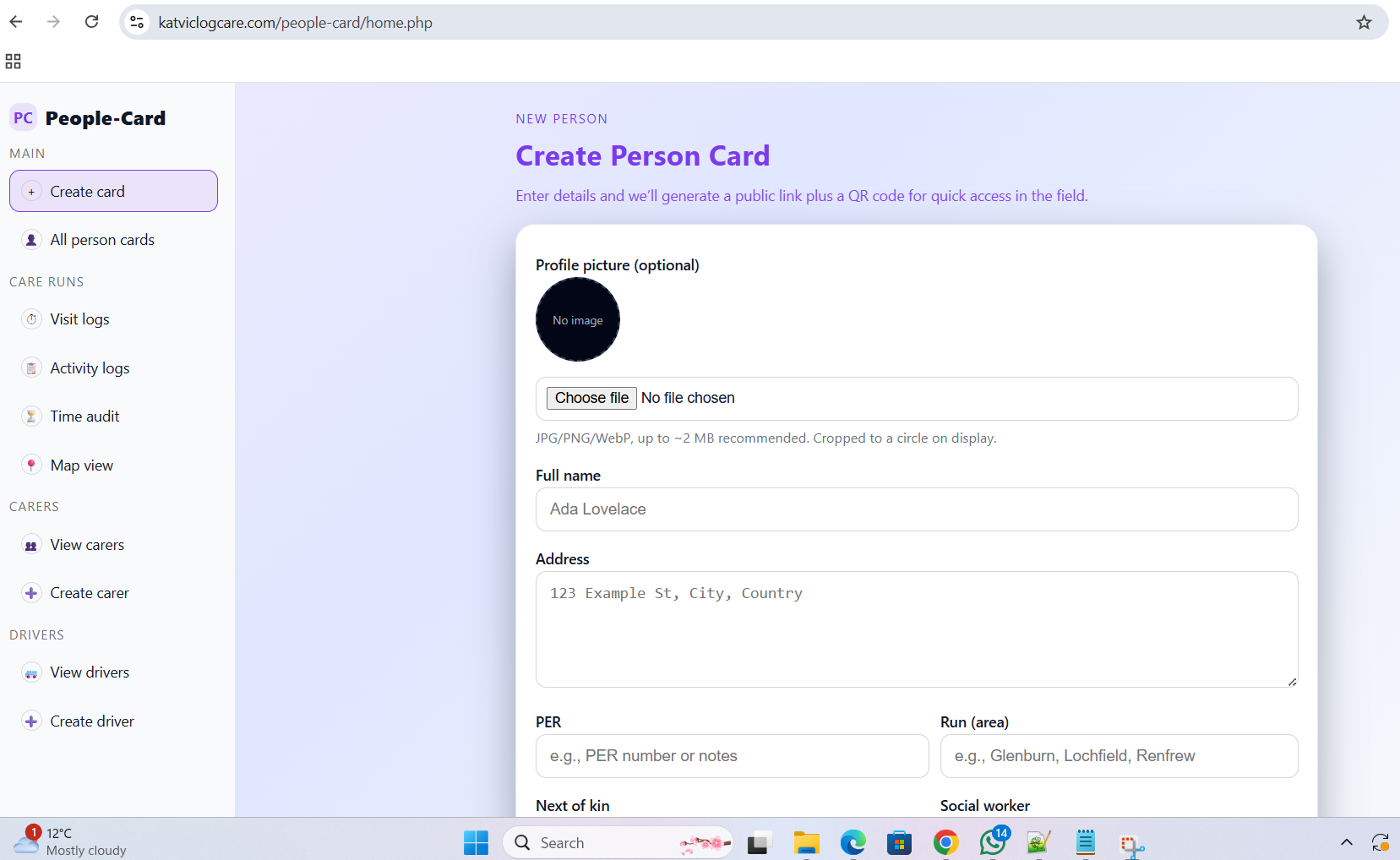Open Activity logs
Image resolution: width=1400 pixels, height=860 pixels.
tap(89, 367)
